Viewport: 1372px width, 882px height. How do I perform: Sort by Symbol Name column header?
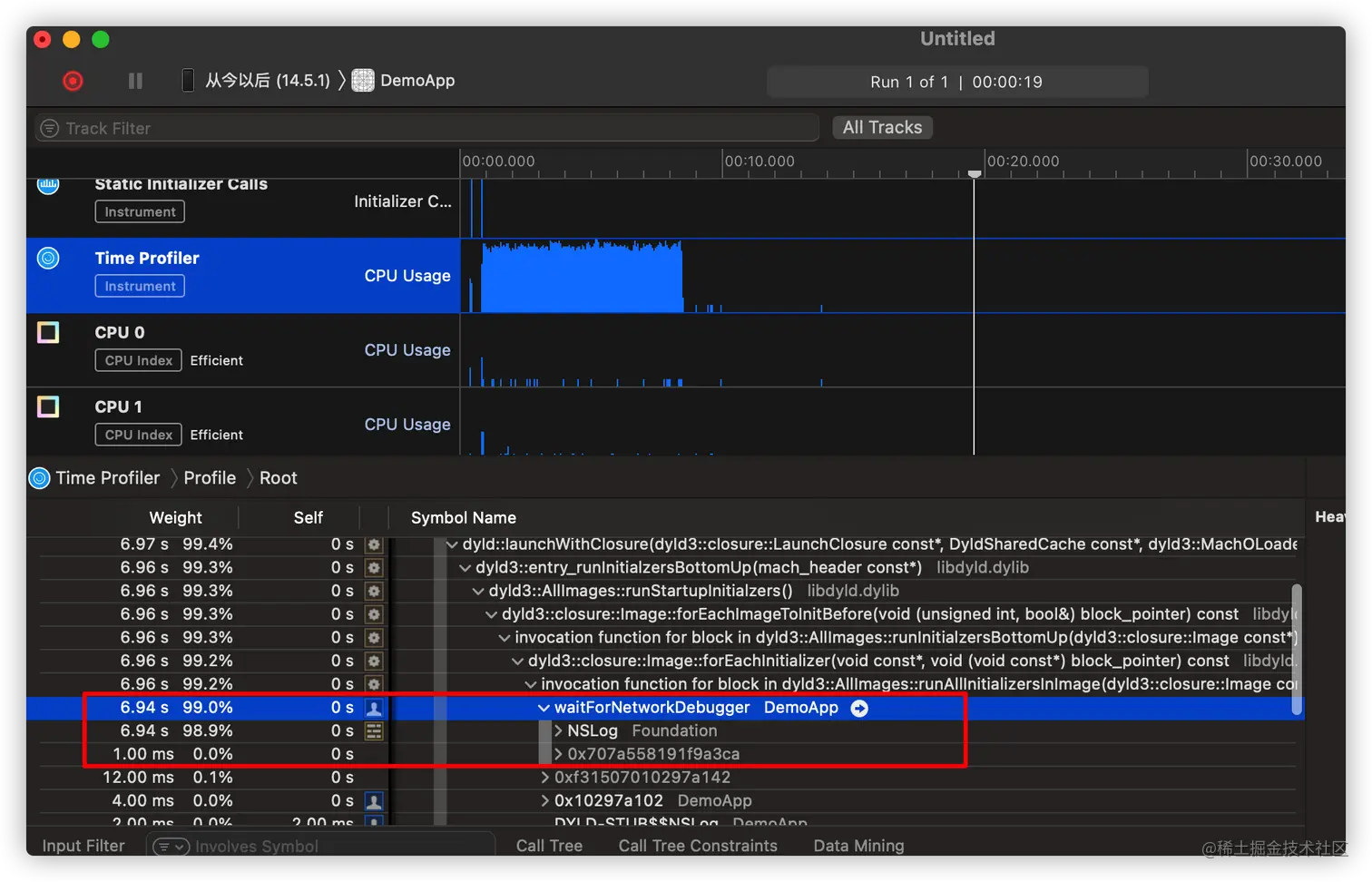(x=463, y=517)
